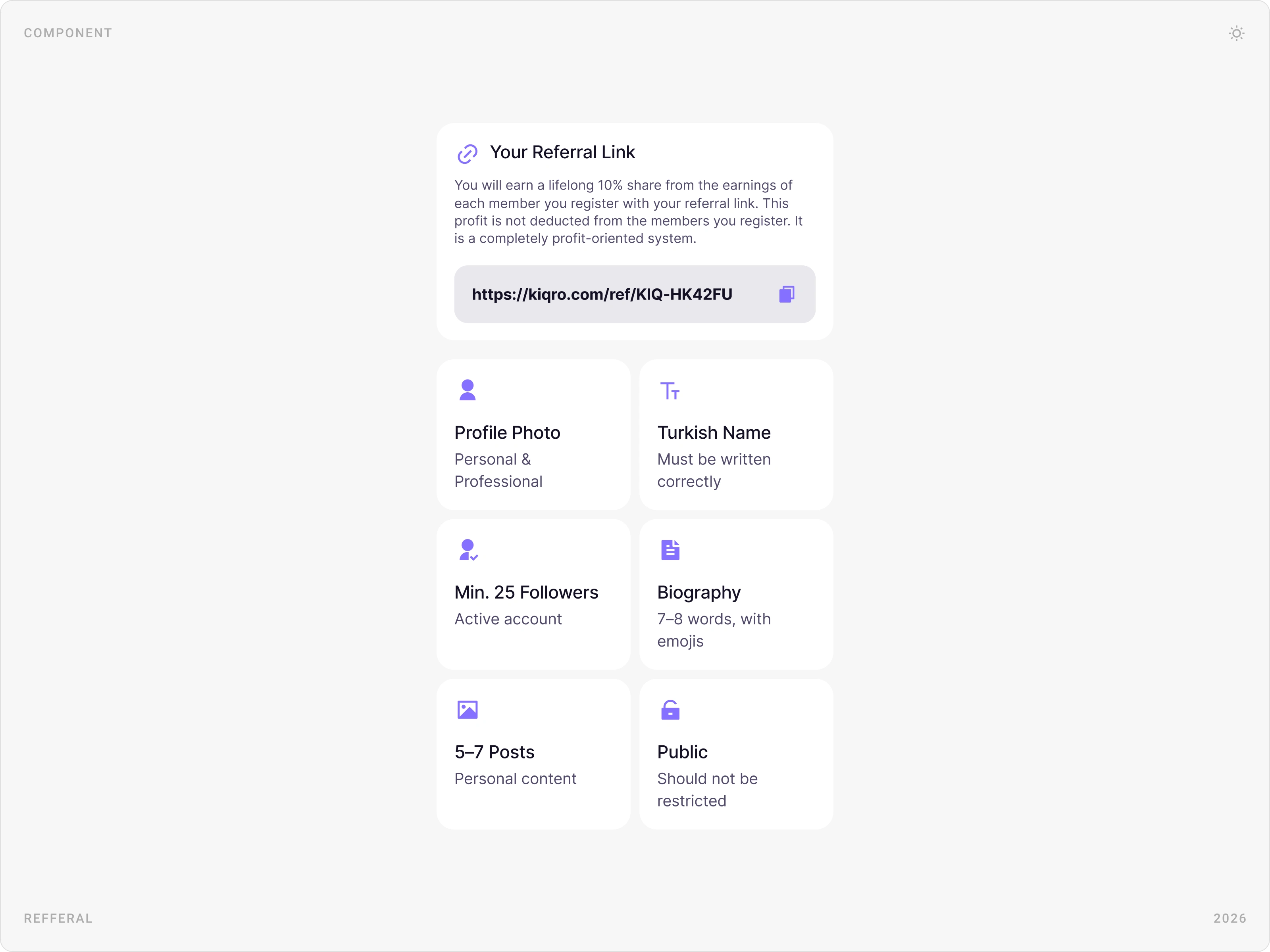Open the Turkish Name requirement card
This screenshot has height=952, width=1270.
pyautogui.click(x=736, y=435)
